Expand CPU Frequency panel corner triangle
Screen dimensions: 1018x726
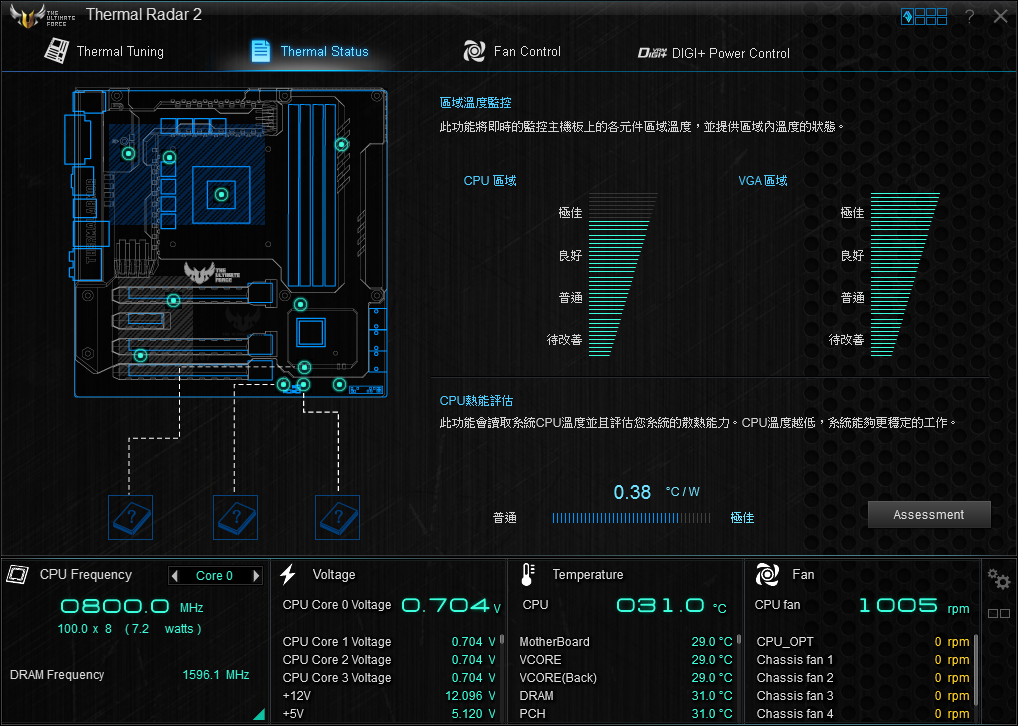(259, 714)
